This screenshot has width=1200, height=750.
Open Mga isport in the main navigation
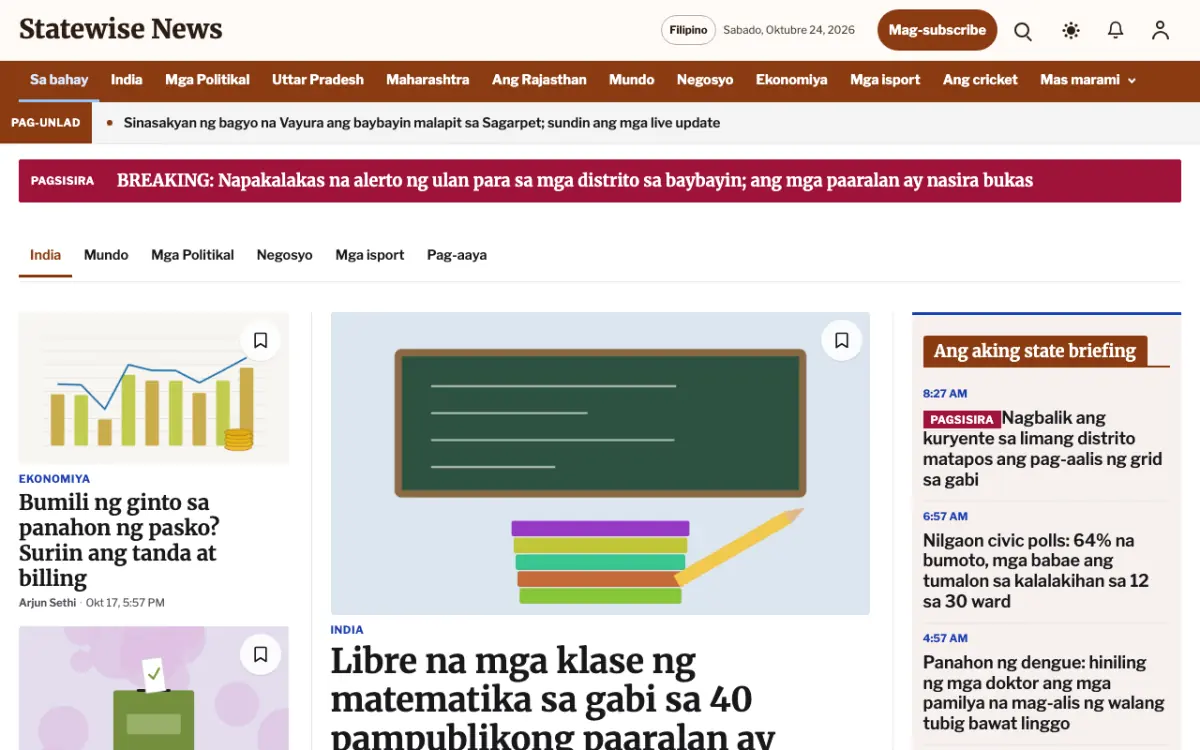point(885,80)
